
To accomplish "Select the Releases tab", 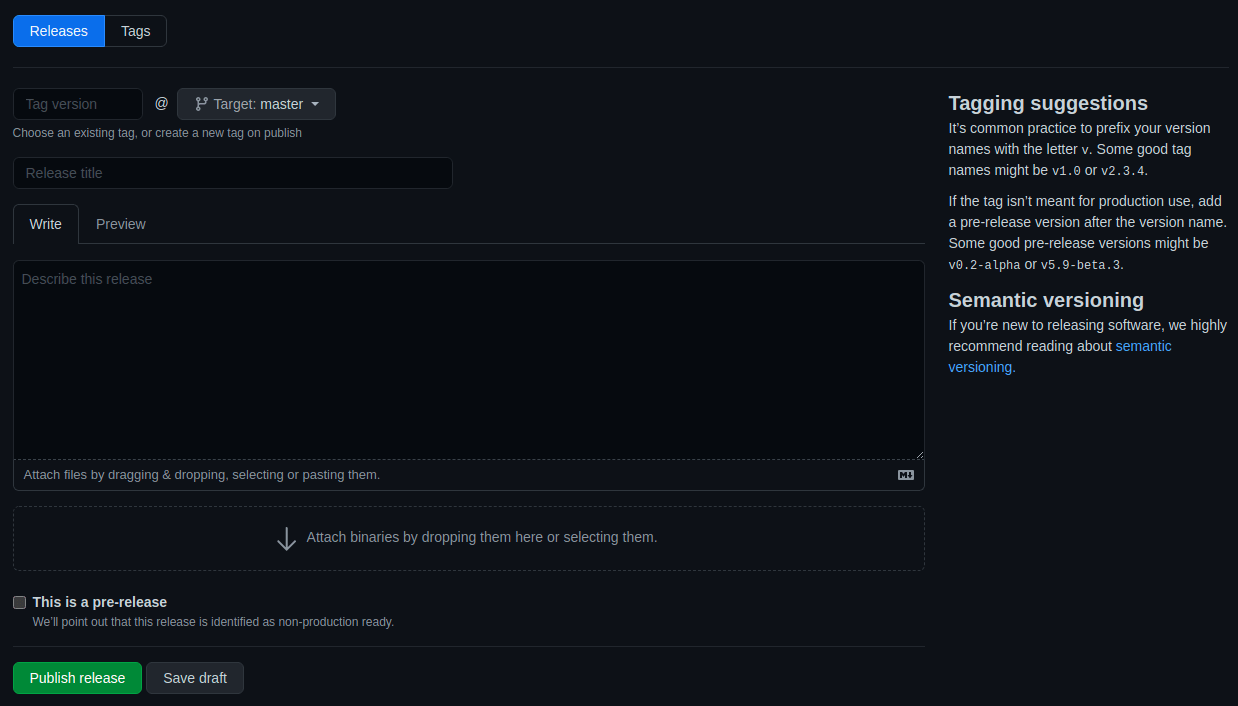I will tap(59, 31).
